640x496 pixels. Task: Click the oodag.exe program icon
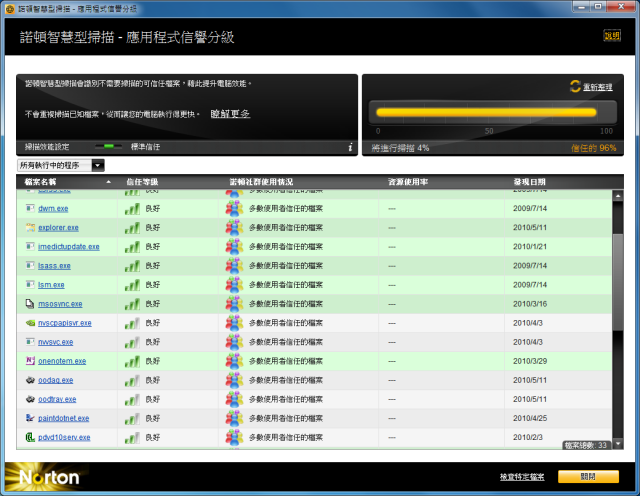click(30, 380)
